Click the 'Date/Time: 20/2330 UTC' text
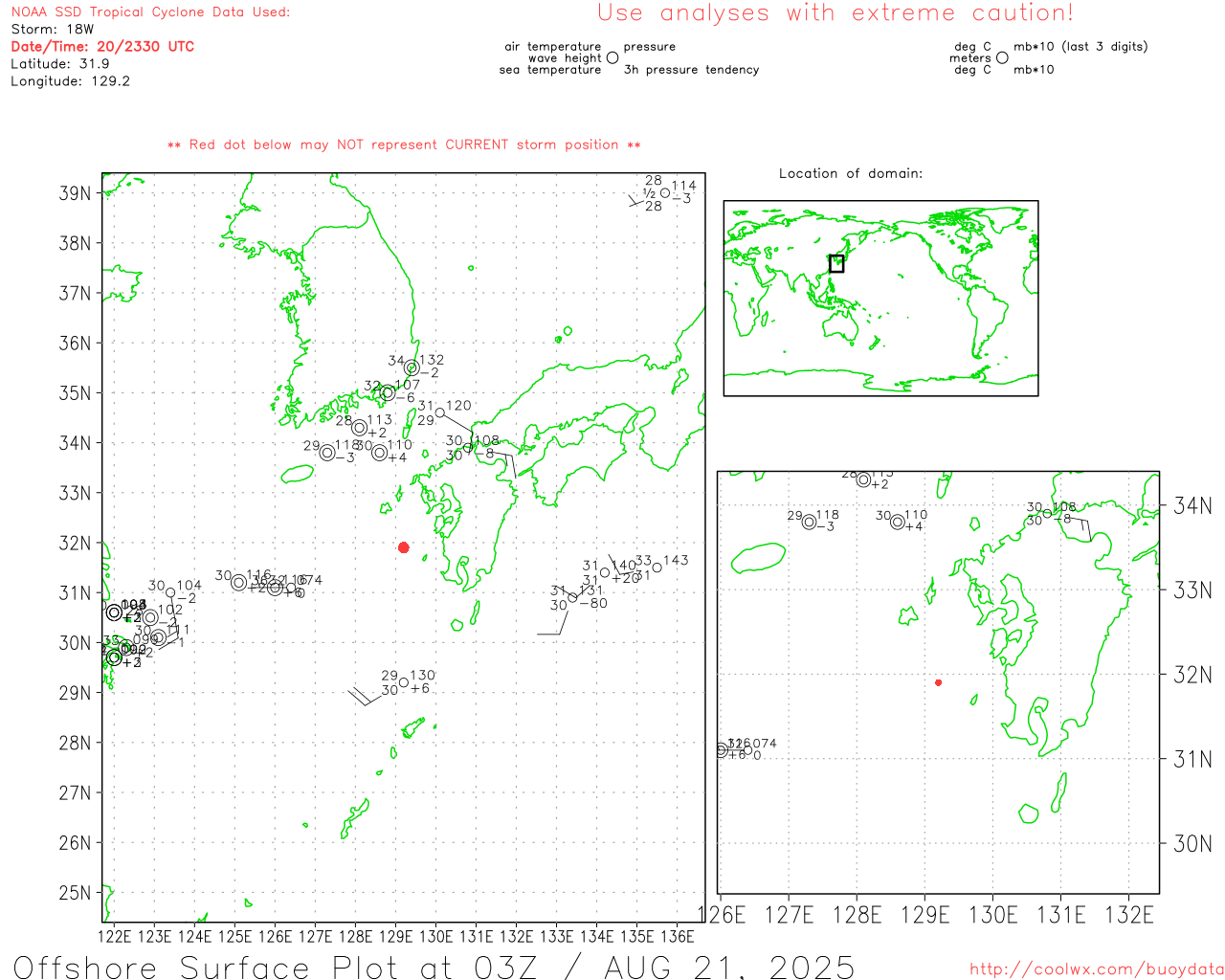 [102, 47]
